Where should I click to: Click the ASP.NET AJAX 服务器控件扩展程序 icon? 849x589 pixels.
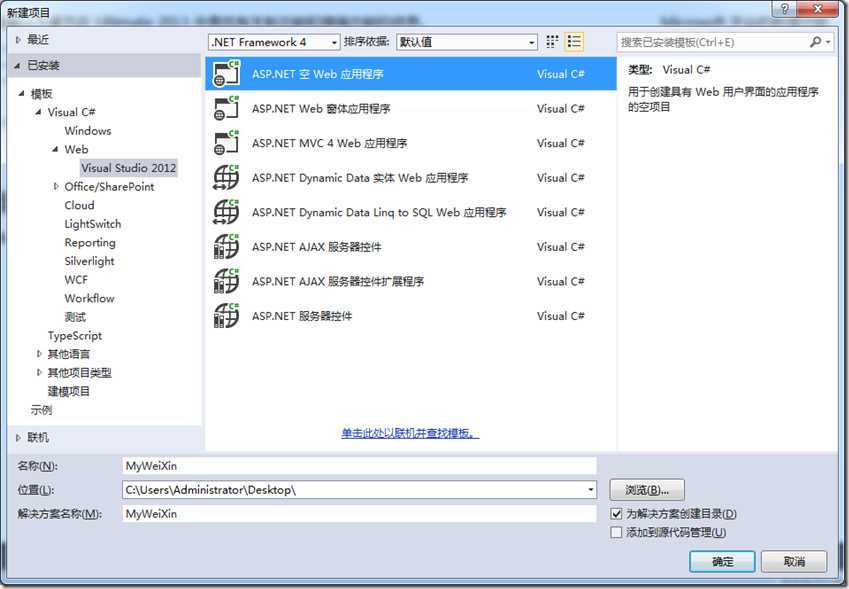(x=226, y=282)
